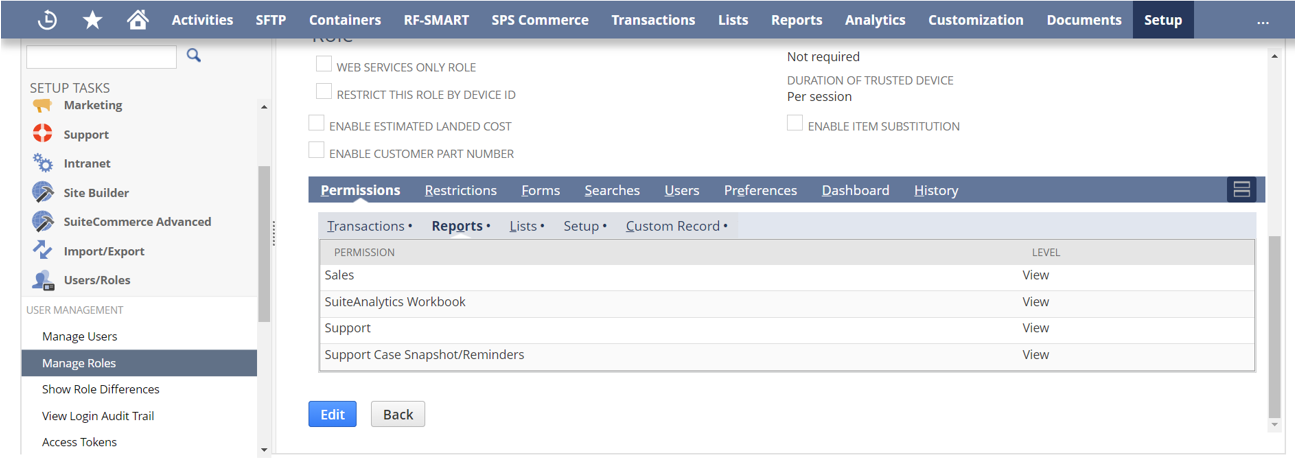Open the Show Role Differences link
The width and height of the screenshot is (1295, 459).
101,389
